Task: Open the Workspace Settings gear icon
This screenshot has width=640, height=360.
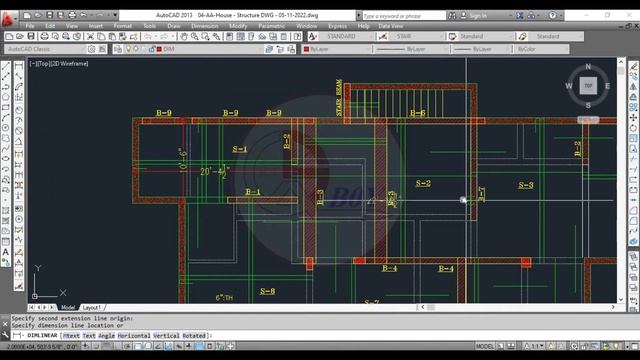Action: point(92,49)
